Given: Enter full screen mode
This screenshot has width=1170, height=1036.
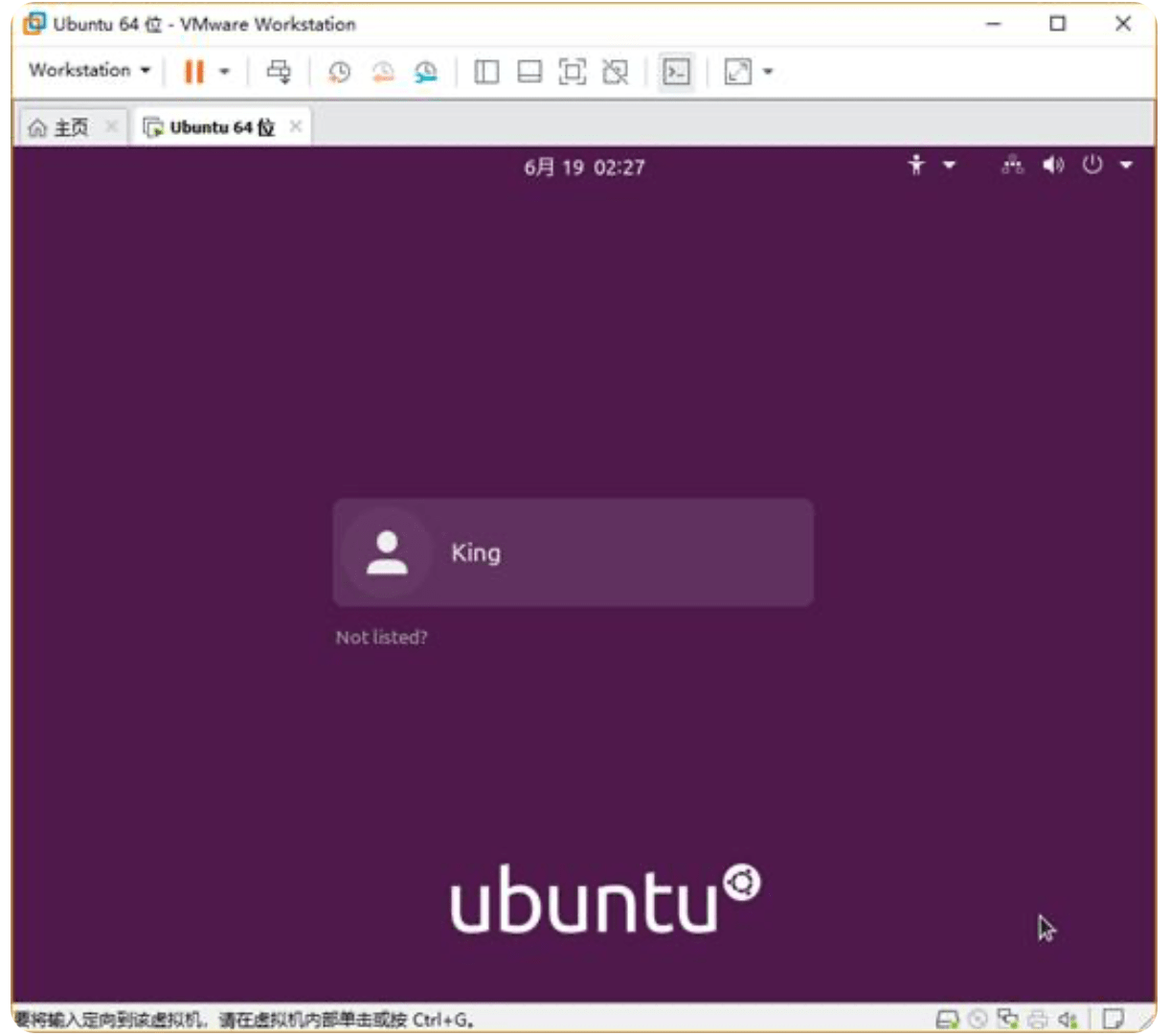Looking at the screenshot, I should 573,72.
